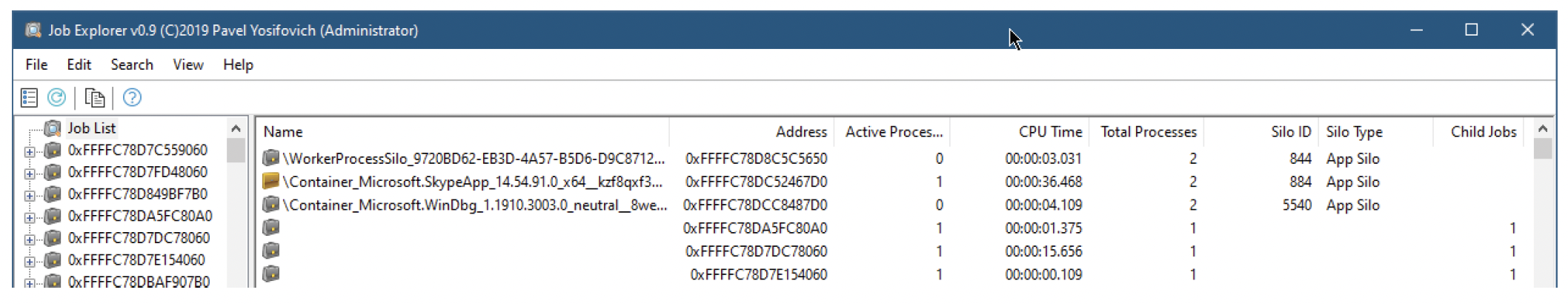
Task: Click the WinDbg container job icon
Action: [271, 204]
